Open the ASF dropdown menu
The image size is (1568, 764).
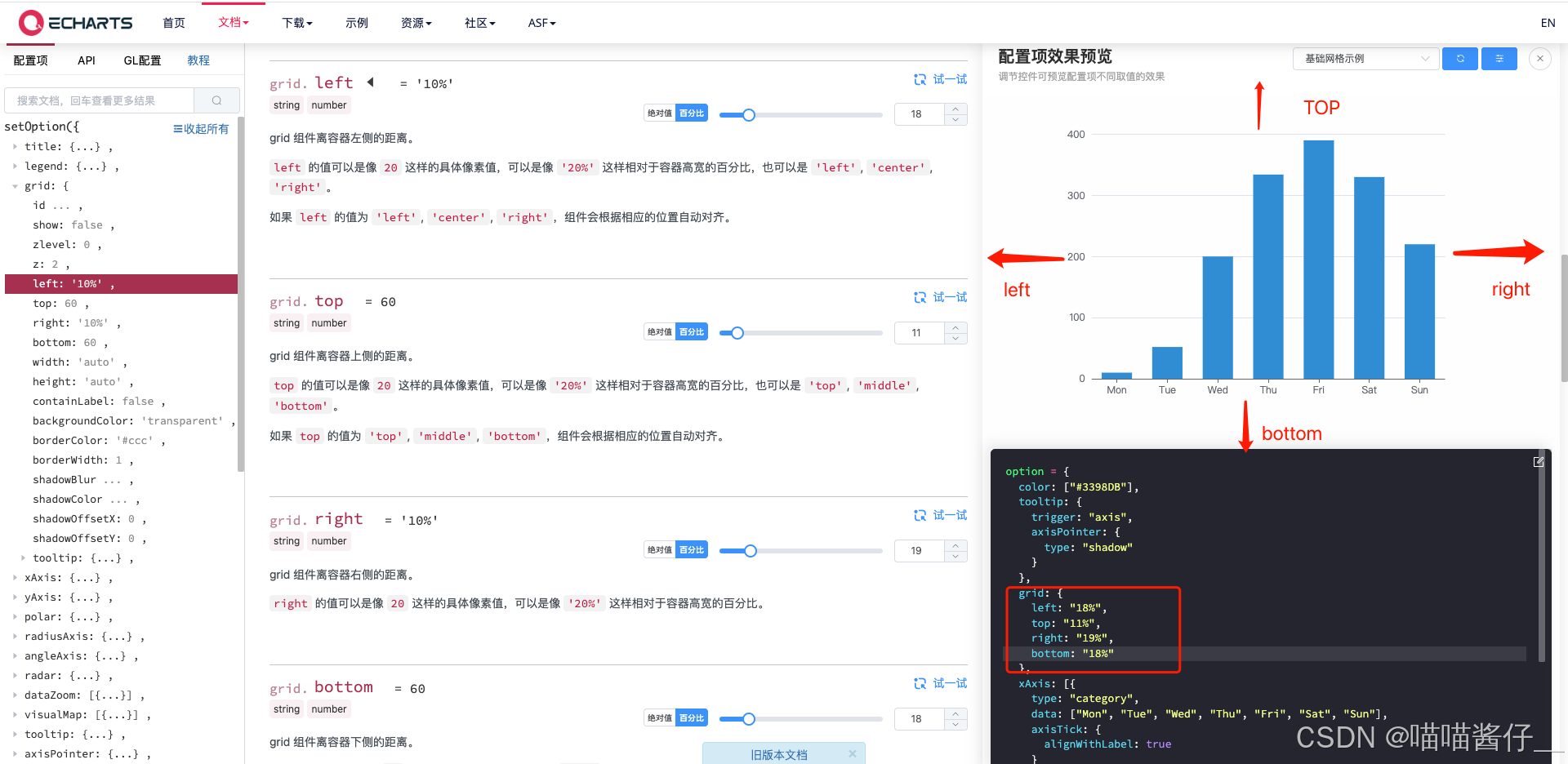tap(541, 23)
